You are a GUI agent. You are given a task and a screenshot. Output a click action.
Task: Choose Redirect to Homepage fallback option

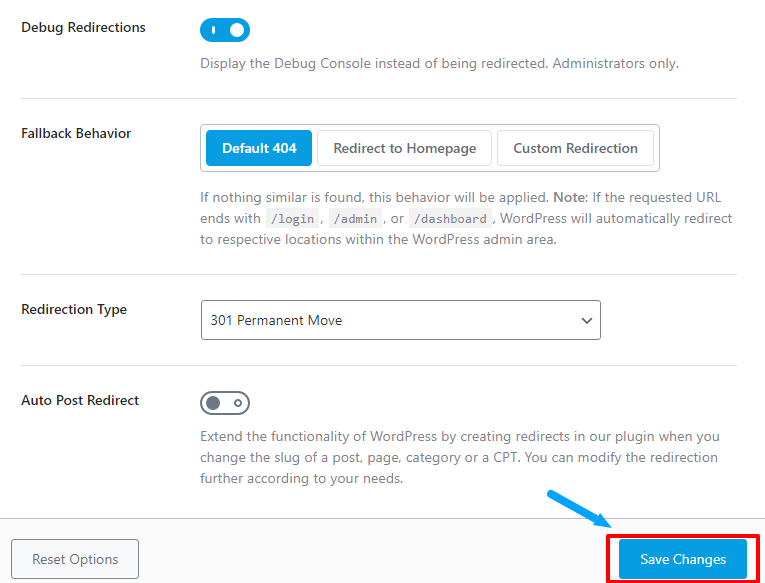coord(404,148)
